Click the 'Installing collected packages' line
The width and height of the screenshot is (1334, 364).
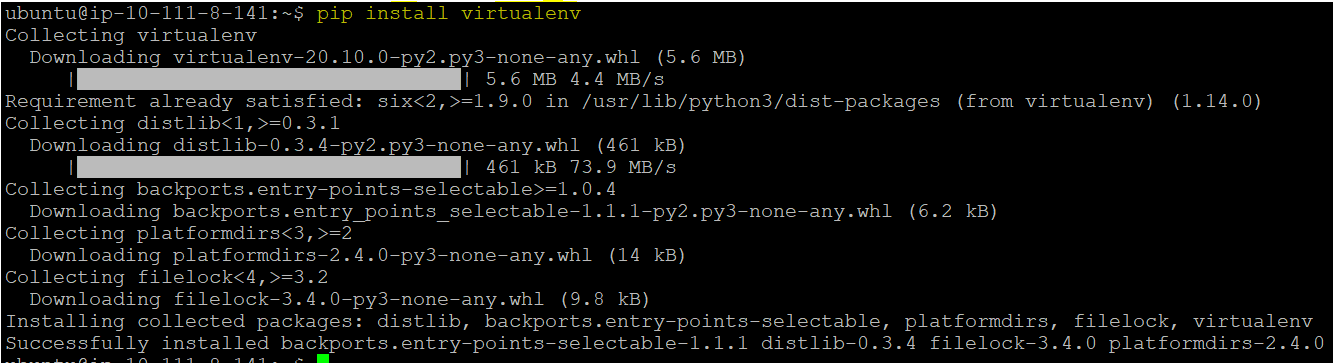point(658,321)
